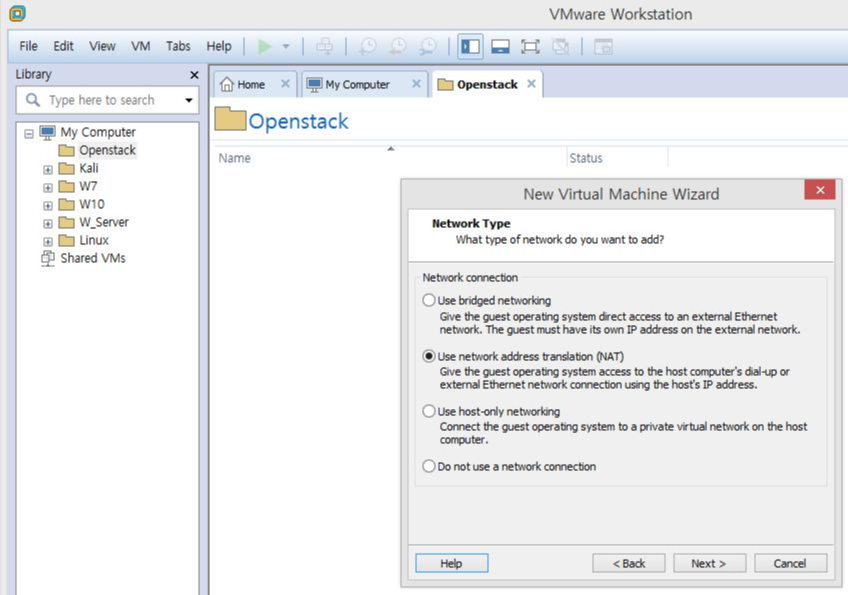
Task: Sort by the Status column header
Action: pyautogui.click(x=617, y=158)
